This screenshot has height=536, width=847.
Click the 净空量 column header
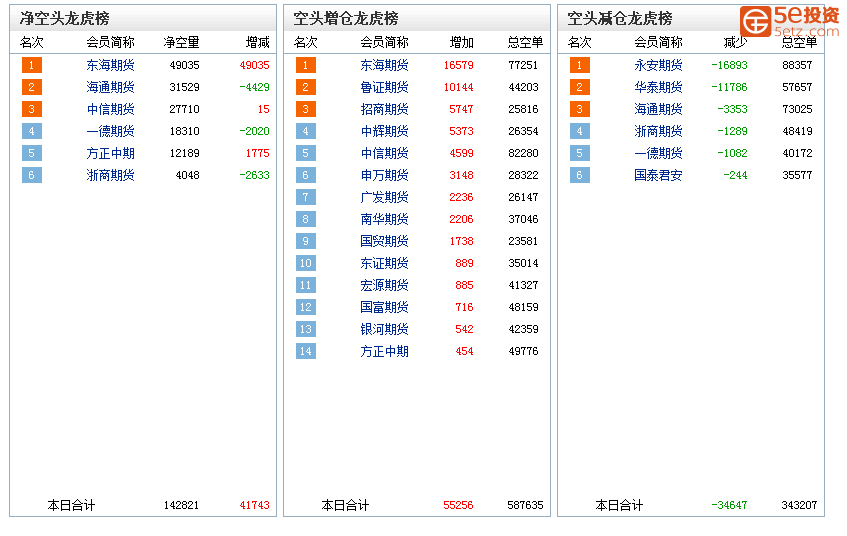click(x=182, y=42)
